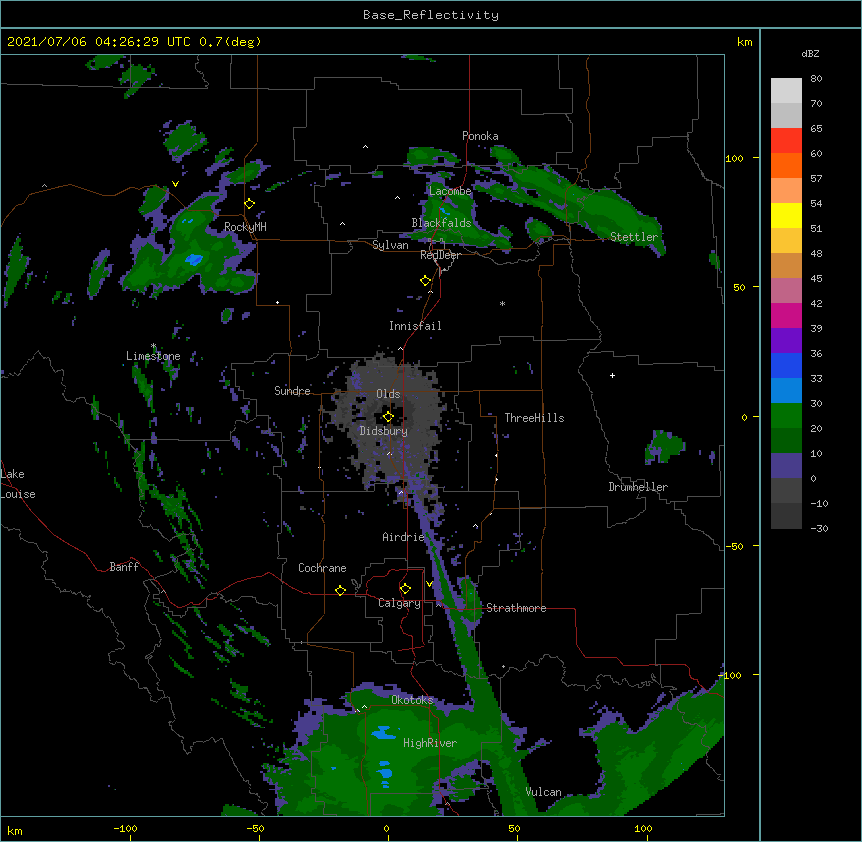Viewport: 862px width, 842px height.
Task: Click the -30 value on dBZ legend
Action: tap(819, 529)
